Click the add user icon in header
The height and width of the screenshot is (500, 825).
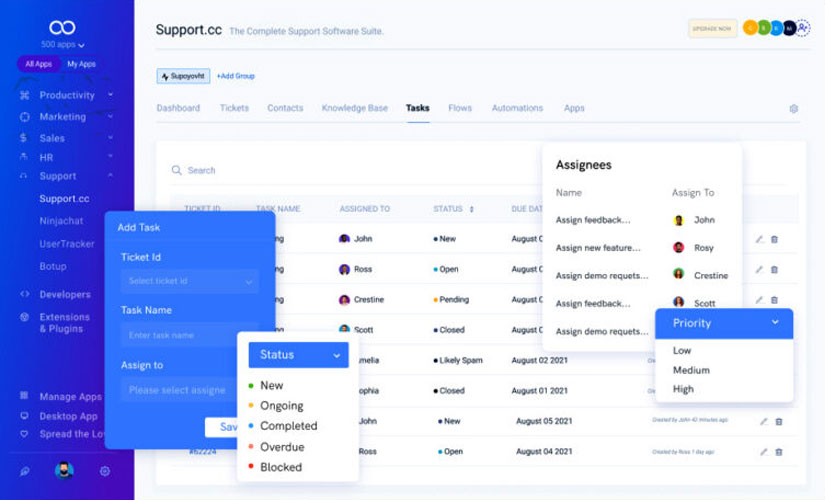point(802,28)
